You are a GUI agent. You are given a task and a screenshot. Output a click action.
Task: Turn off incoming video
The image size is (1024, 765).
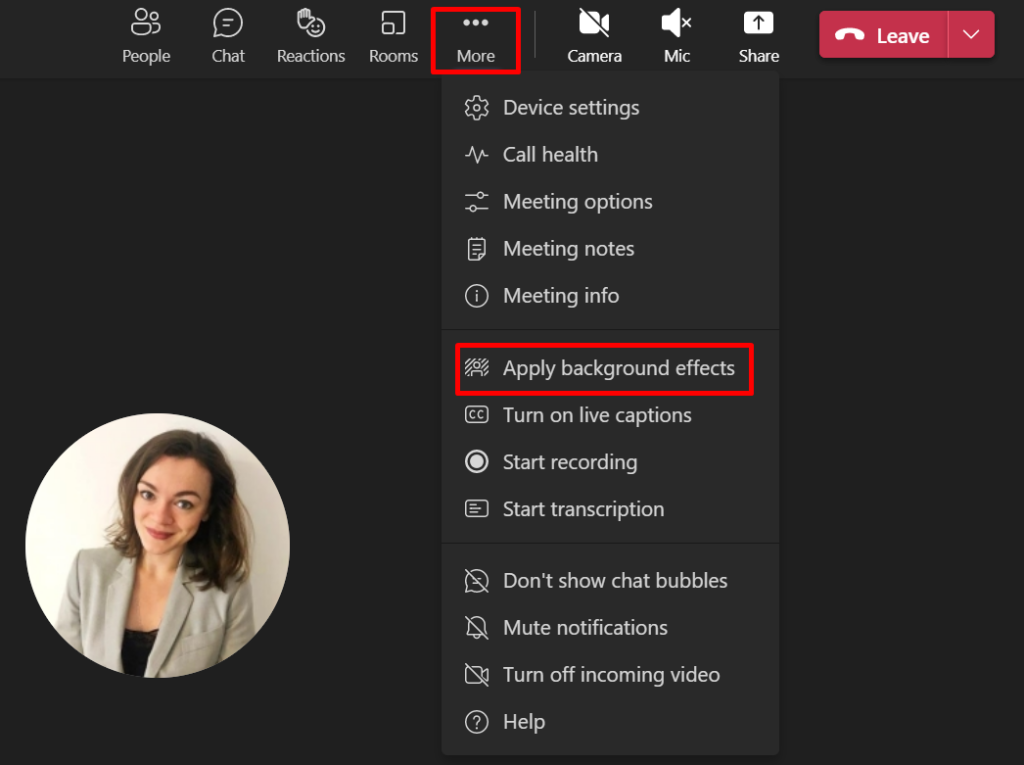pyautogui.click(x=610, y=675)
